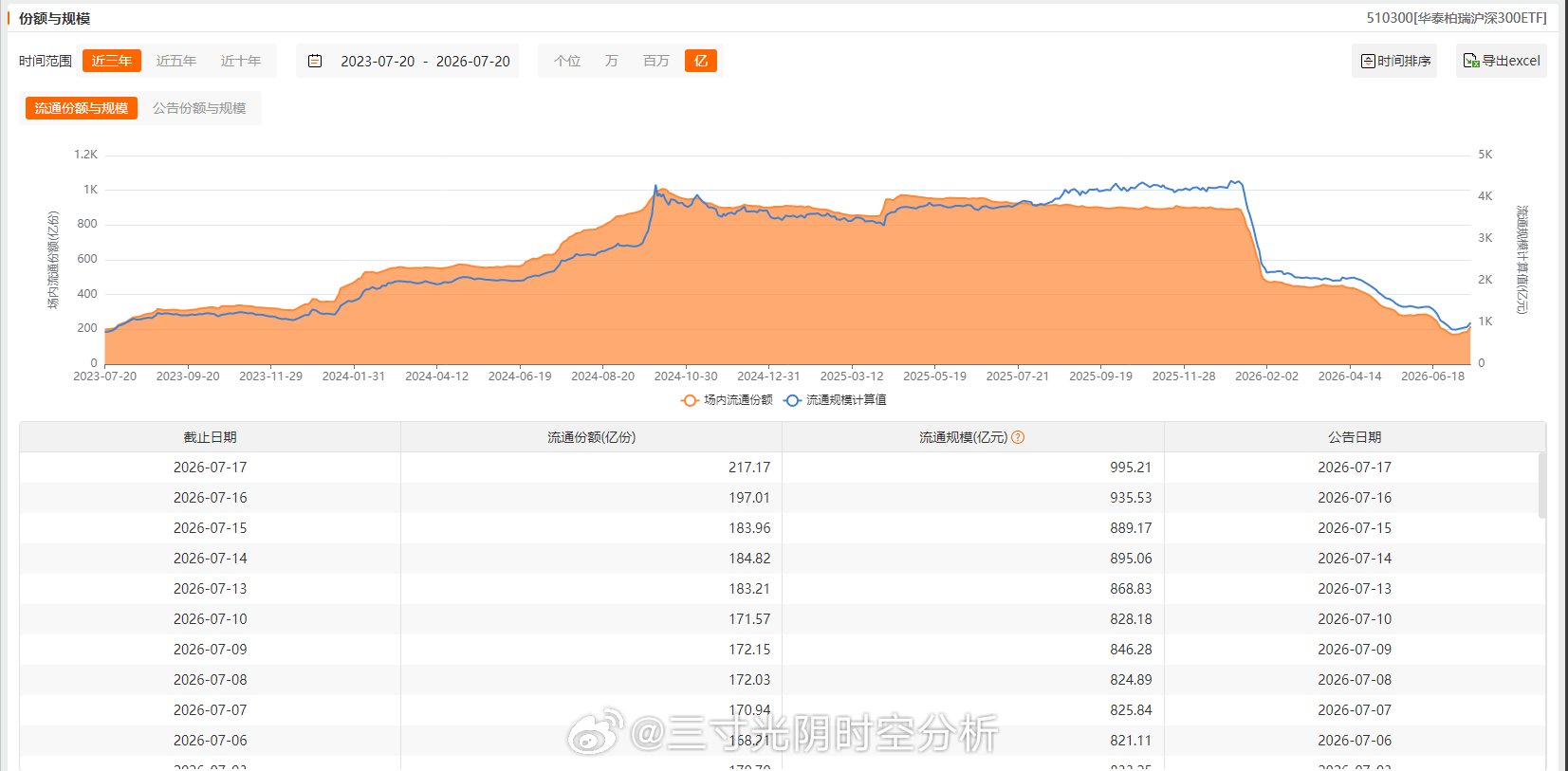Click the 导出excel button
The height and width of the screenshot is (771, 1568).
click(x=1502, y=61)
